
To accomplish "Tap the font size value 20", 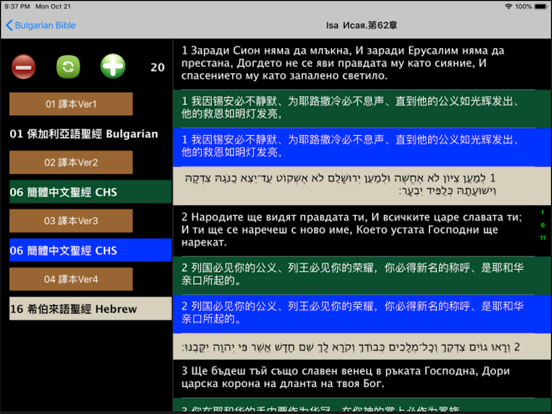I will 157,67.
